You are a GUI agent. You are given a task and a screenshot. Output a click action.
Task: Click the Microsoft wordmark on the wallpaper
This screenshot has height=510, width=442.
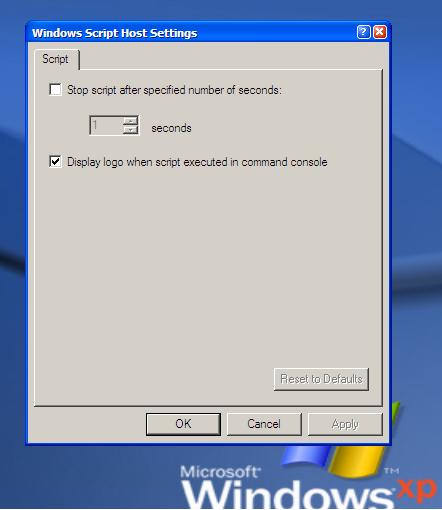pos(220,472)
